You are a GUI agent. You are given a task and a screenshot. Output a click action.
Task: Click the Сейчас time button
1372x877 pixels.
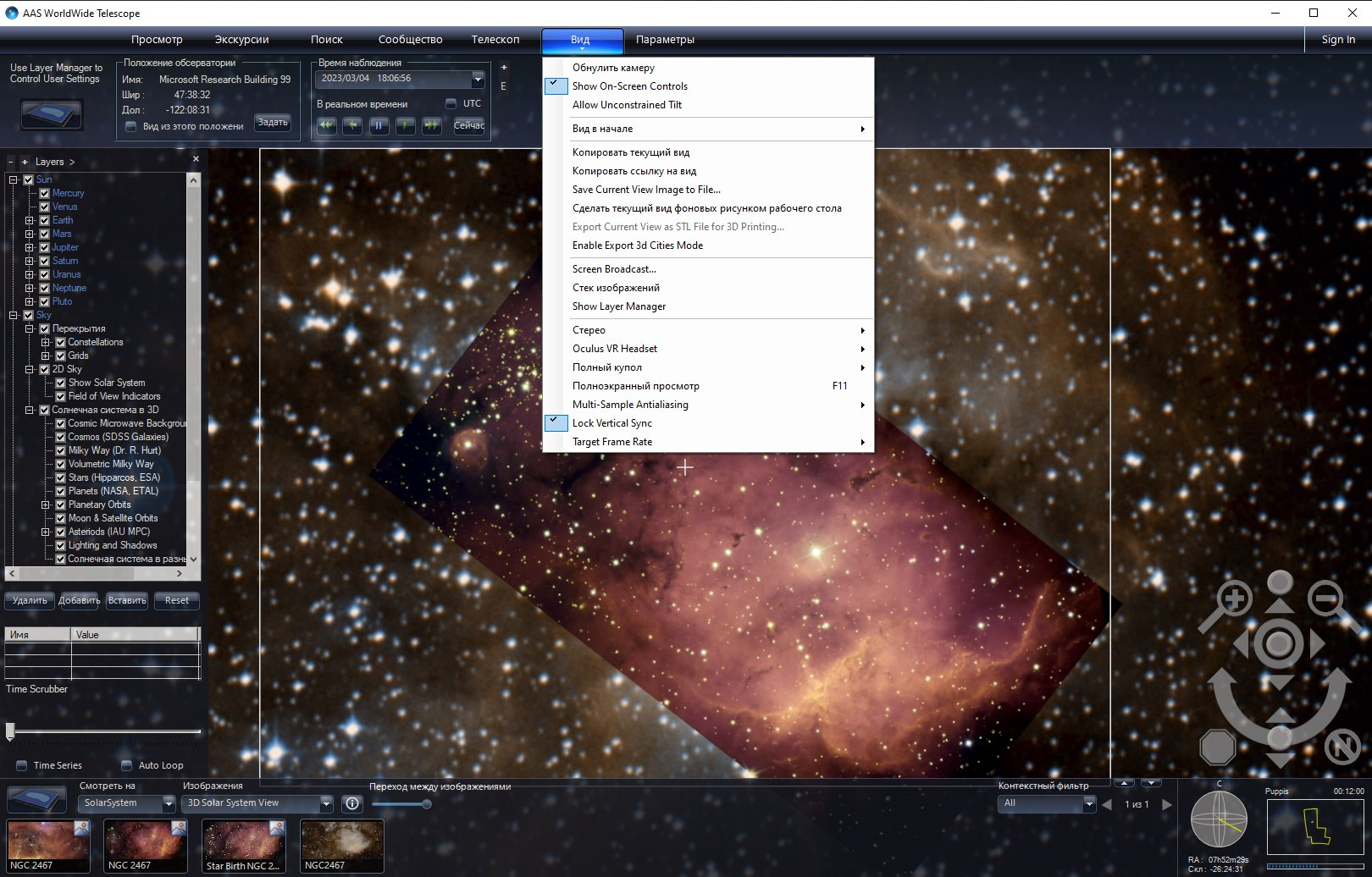pos(468,125)
